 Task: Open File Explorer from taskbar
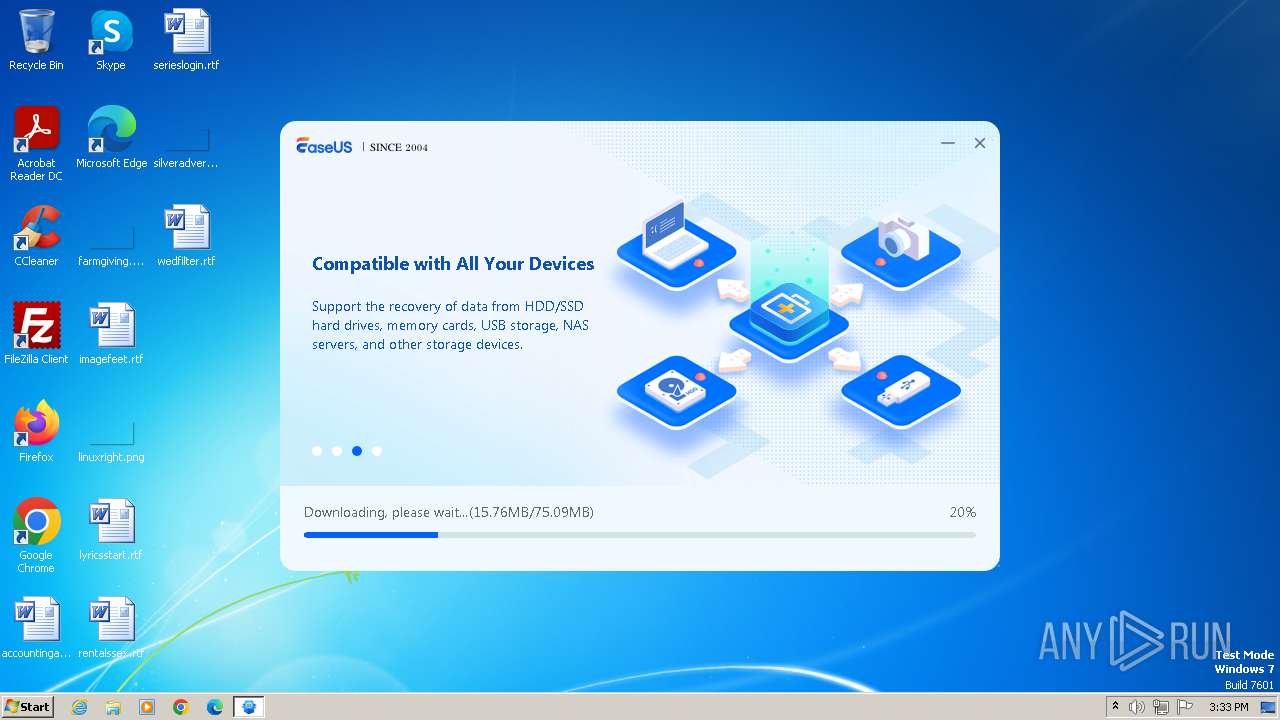pos(113,707)
